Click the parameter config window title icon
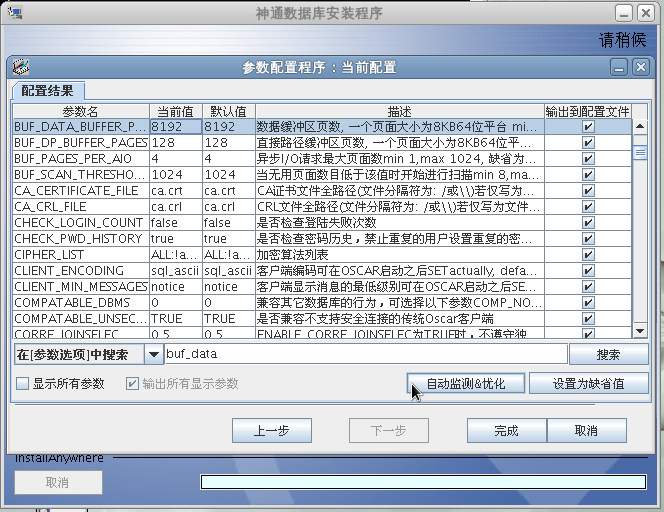 20,67
